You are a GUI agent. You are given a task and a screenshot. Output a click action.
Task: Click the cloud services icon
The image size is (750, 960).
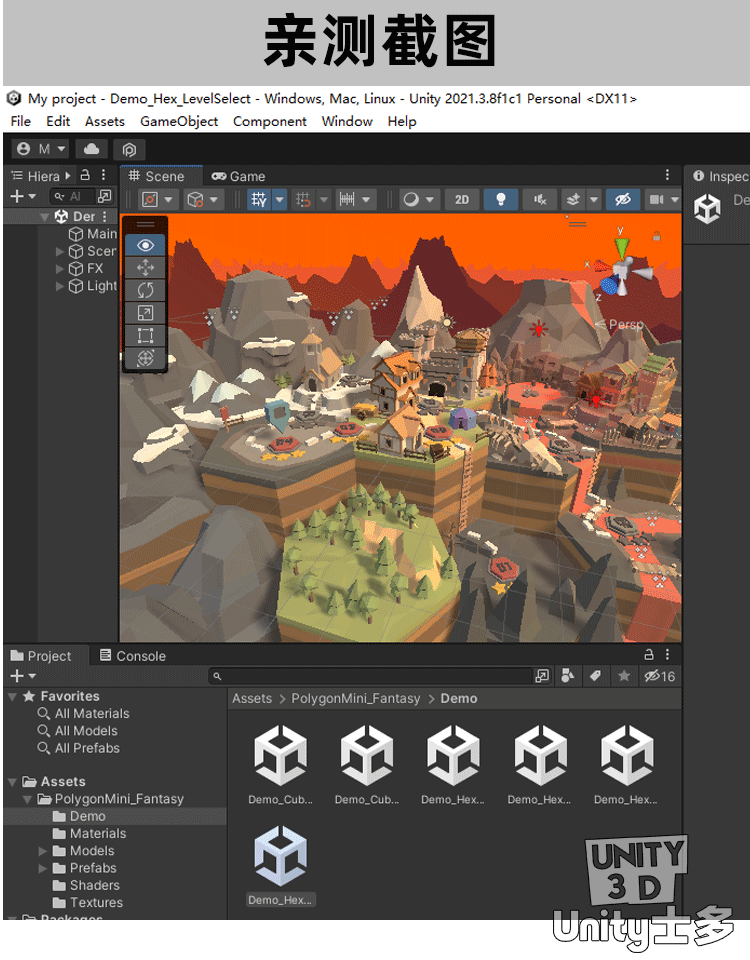pyautogui.click(x=92, y=149)
